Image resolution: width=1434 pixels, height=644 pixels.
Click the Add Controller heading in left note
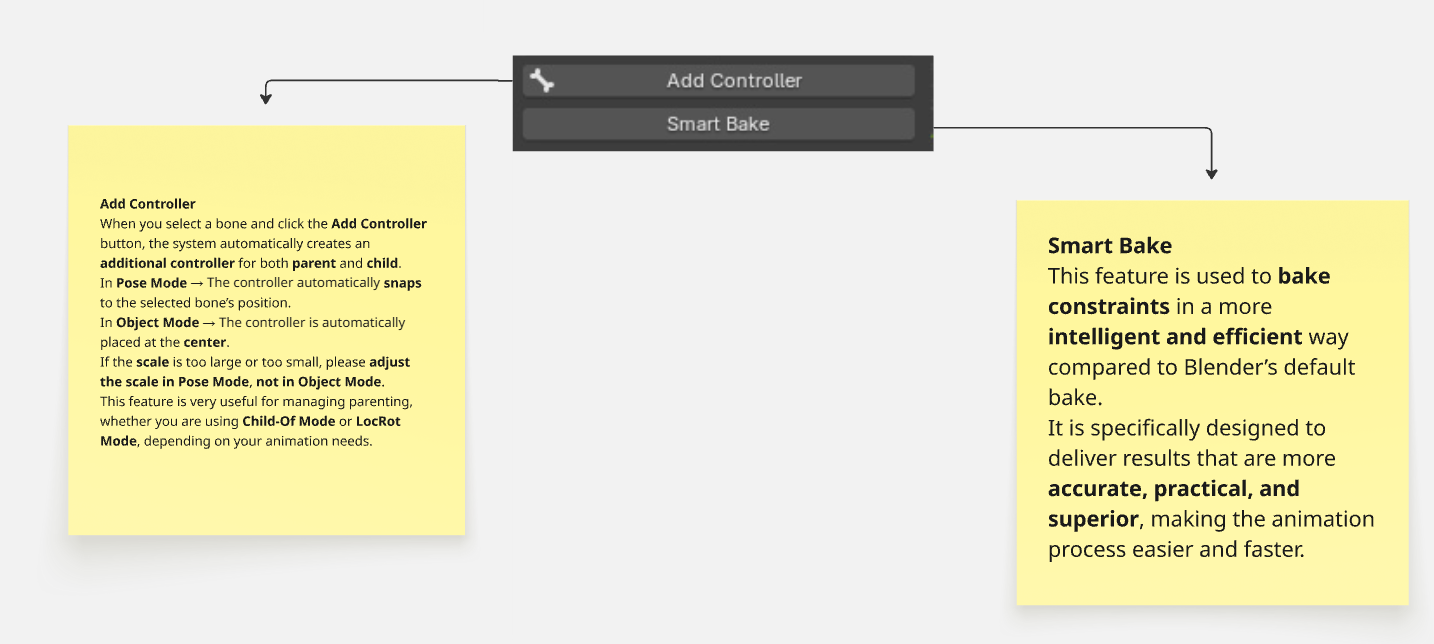tap(148, 204)
